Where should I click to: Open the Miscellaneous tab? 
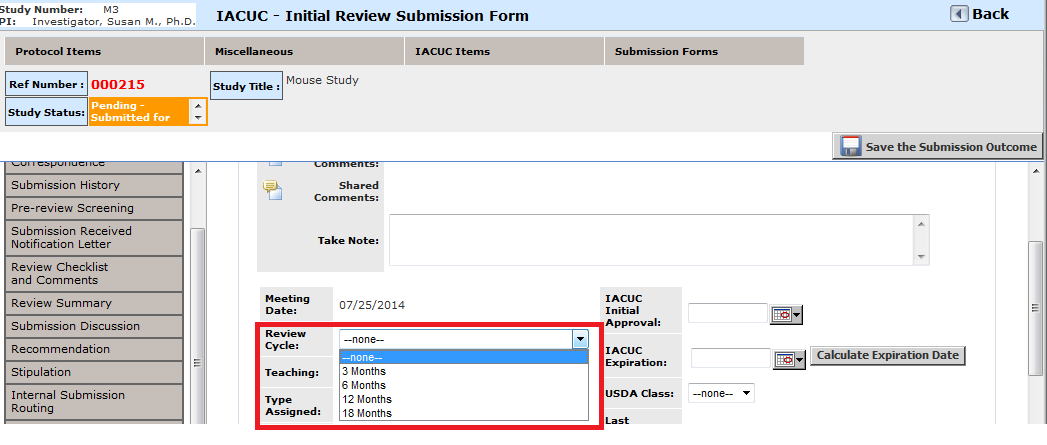pos(304,51)
